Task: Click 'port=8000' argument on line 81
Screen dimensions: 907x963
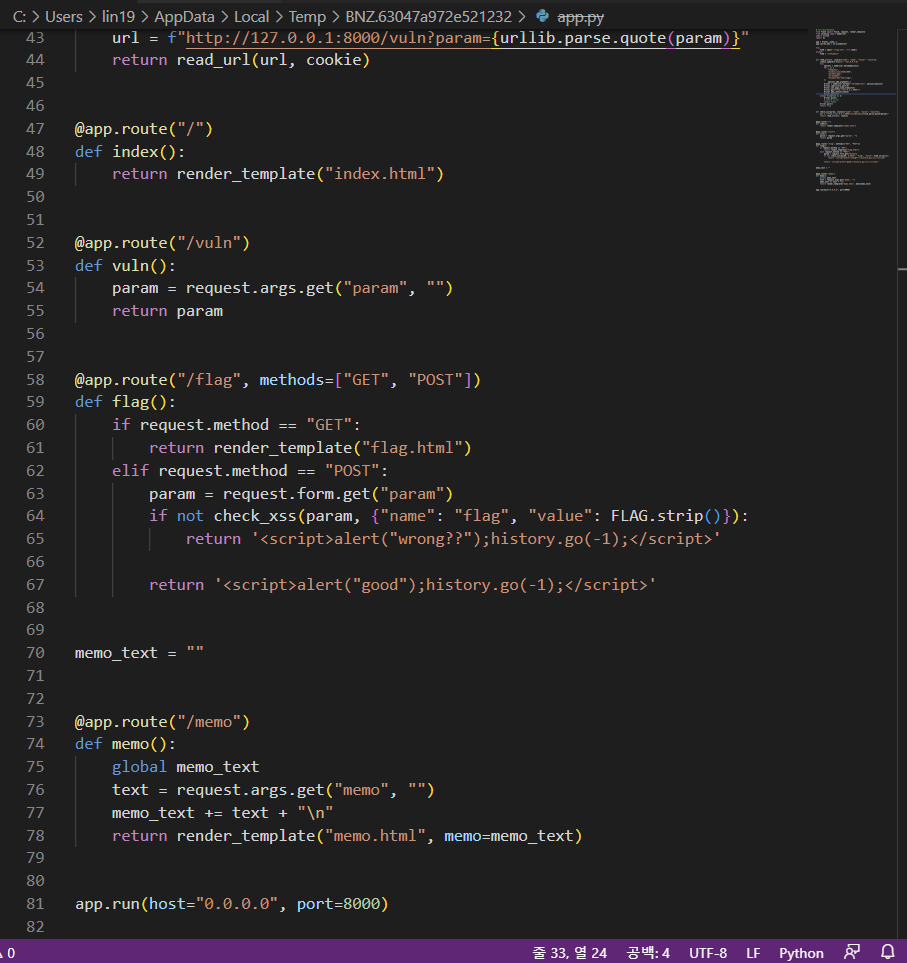Action: [x=338, y=903]
